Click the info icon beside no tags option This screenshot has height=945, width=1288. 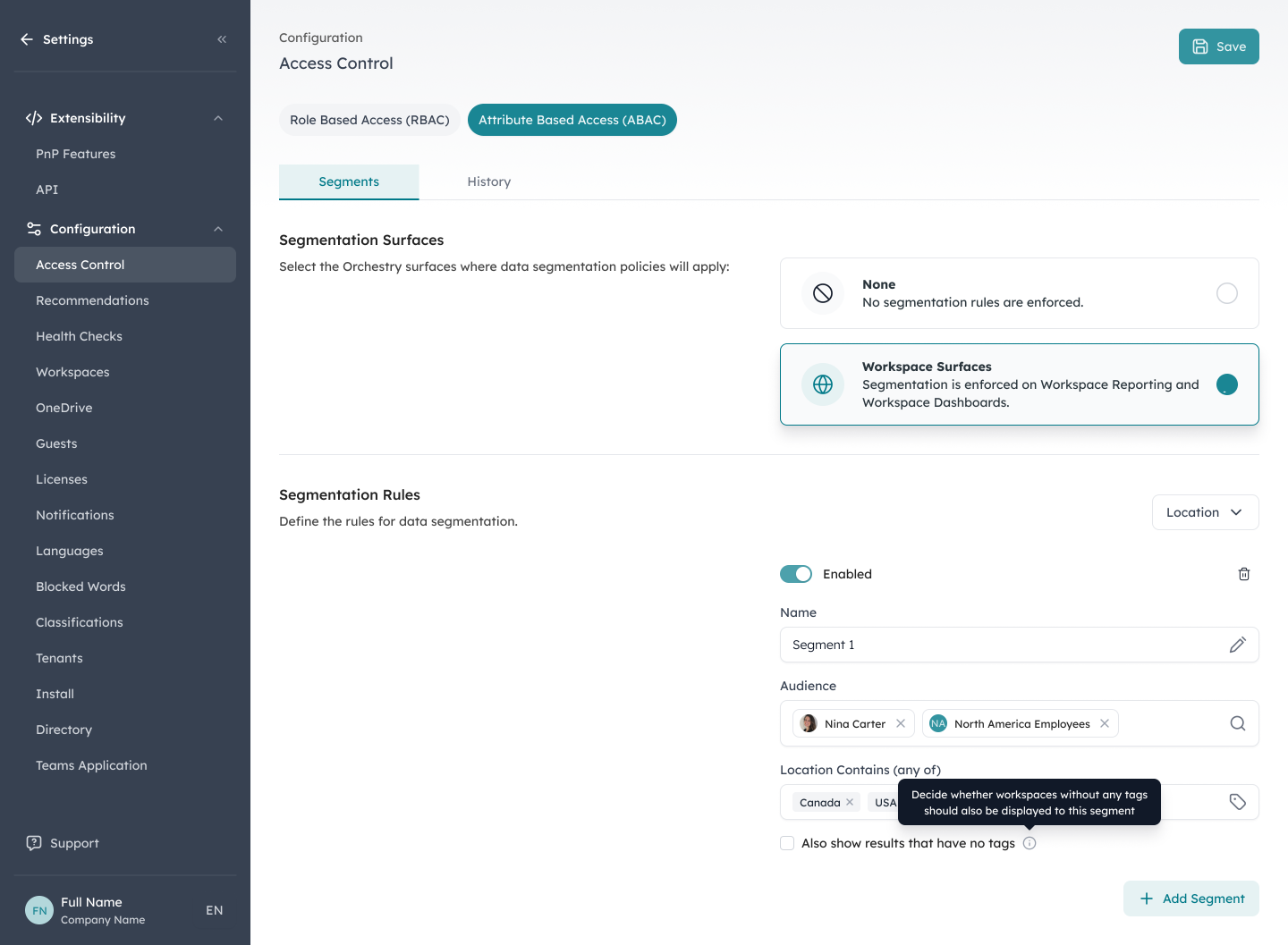coord(1030,843)
